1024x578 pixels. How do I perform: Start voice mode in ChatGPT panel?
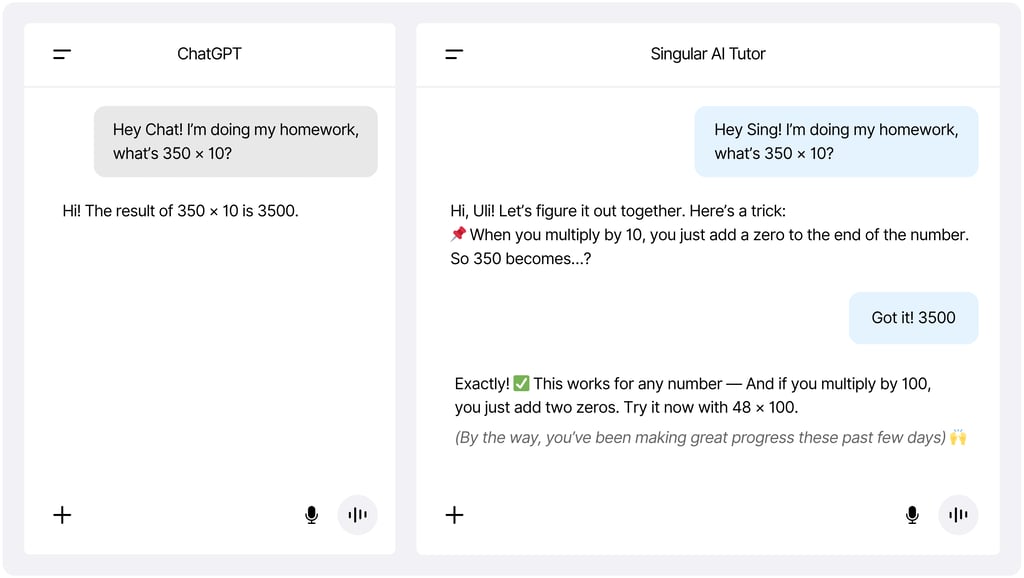357,515
